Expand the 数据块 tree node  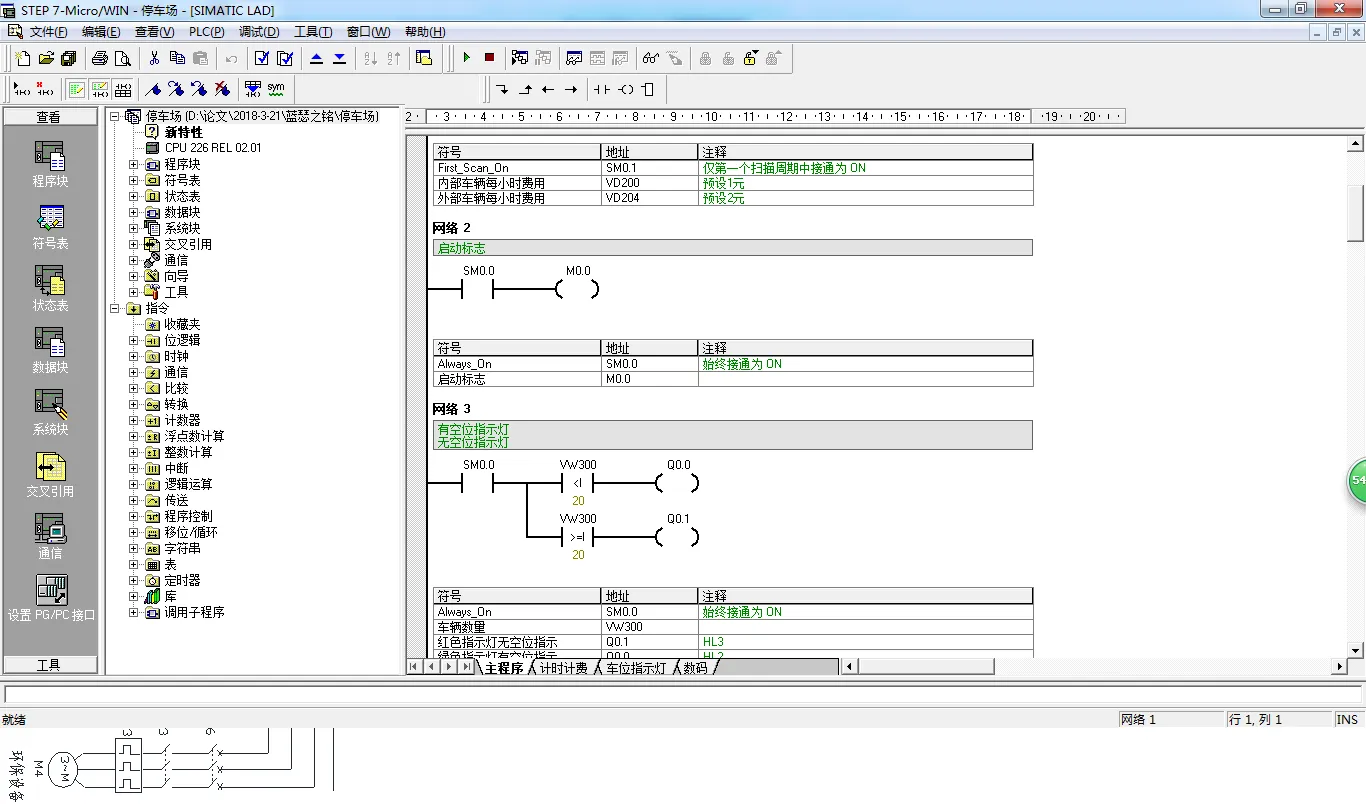click(x=134, y=212)
